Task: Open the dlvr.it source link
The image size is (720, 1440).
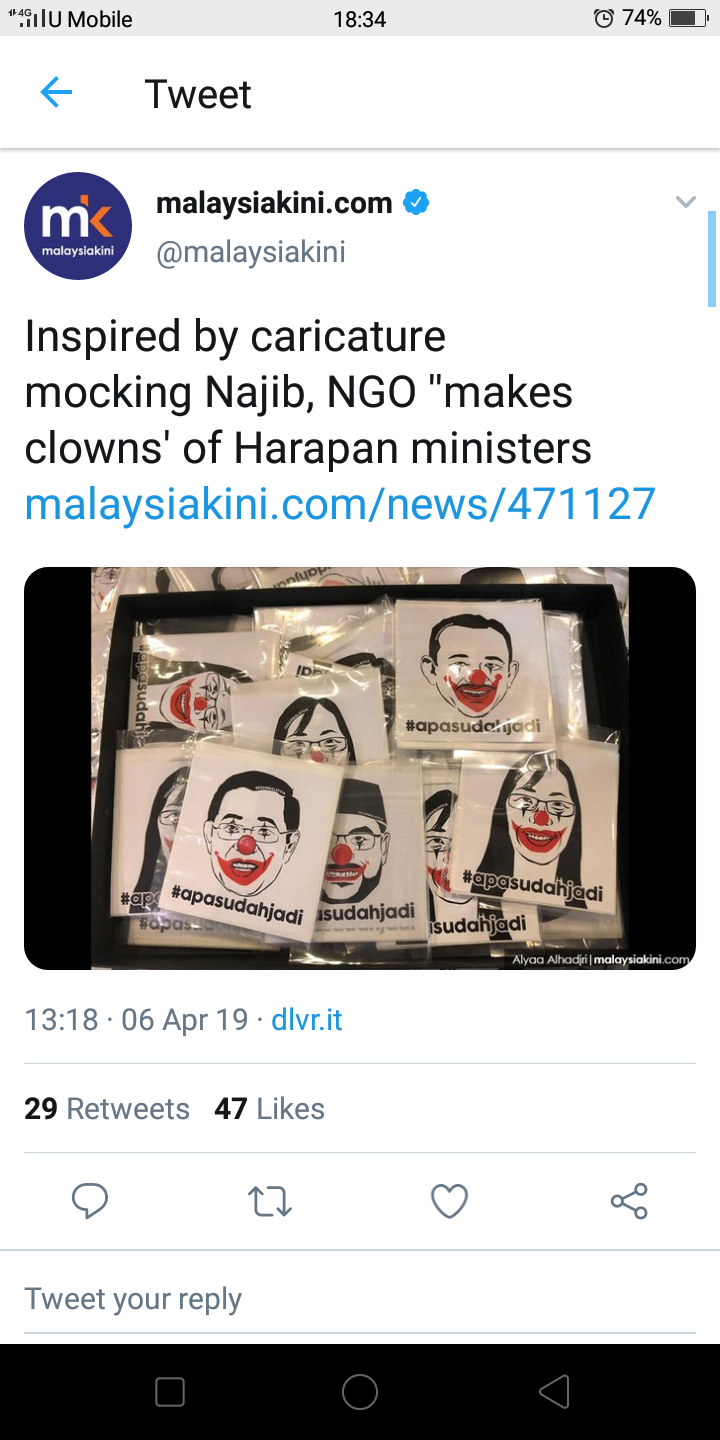Action: 307,1020
